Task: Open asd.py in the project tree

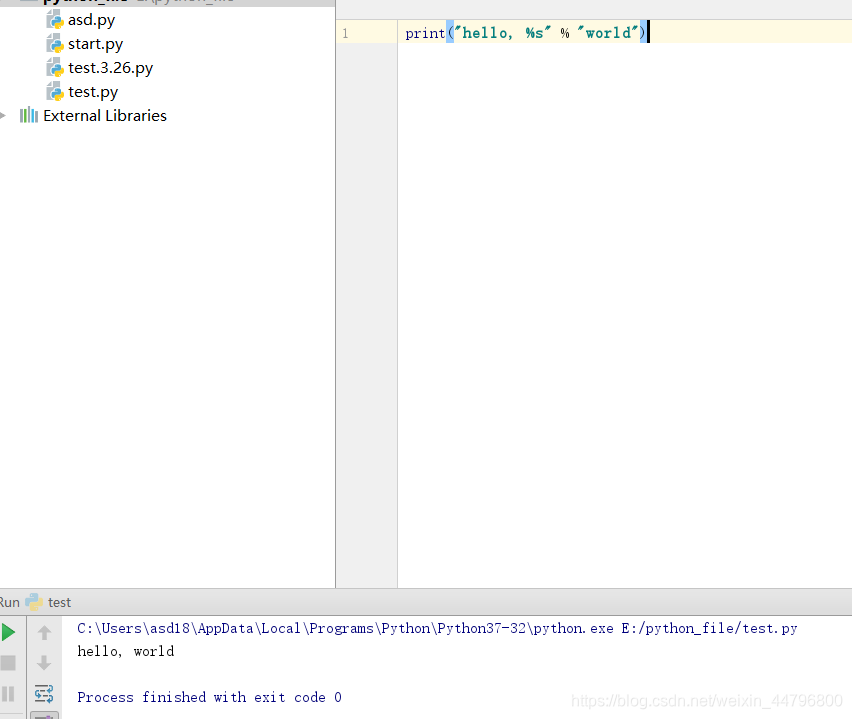Action: (91, 20)
